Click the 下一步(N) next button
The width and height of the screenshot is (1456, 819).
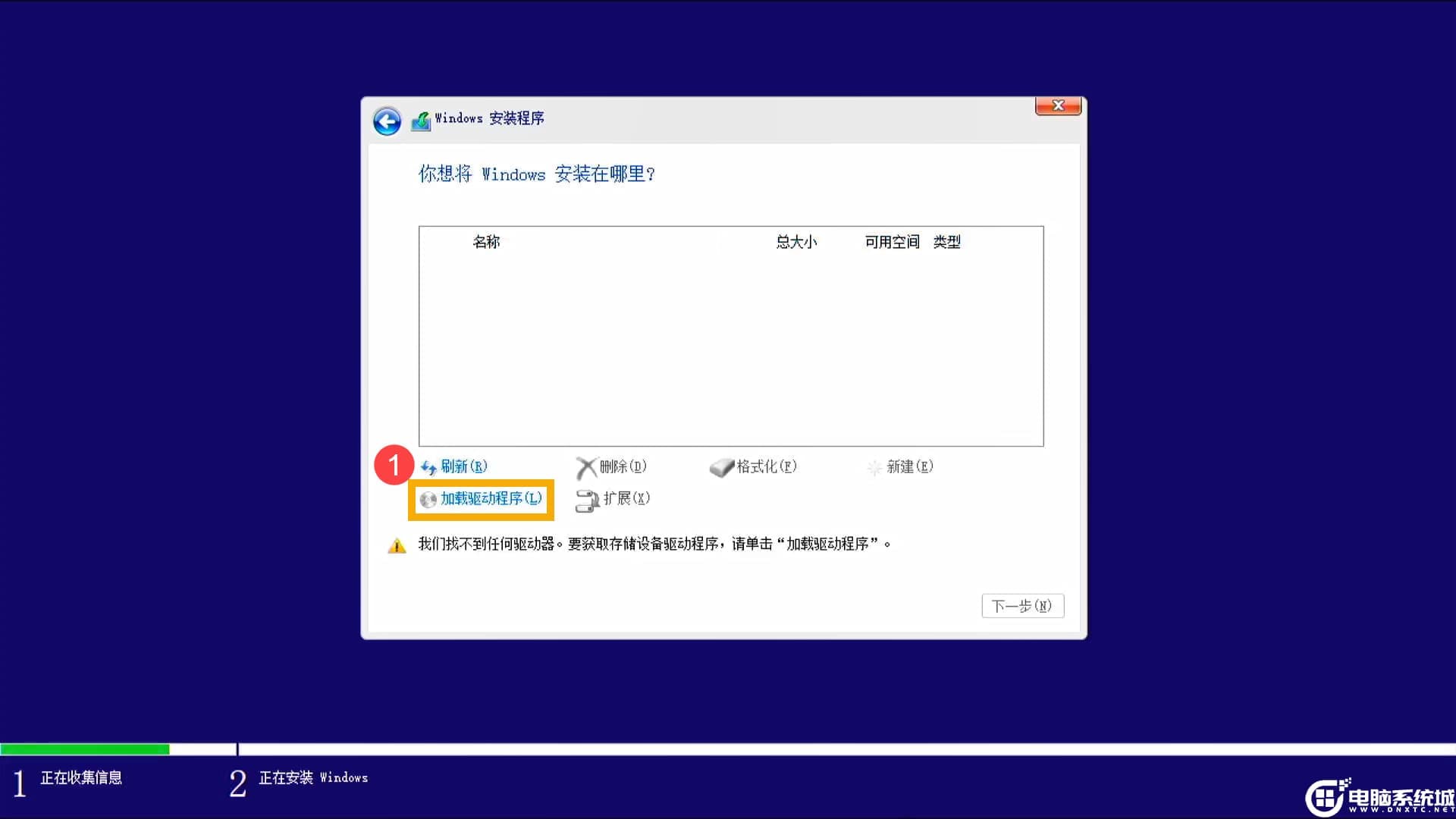(x=1022, y=606)
